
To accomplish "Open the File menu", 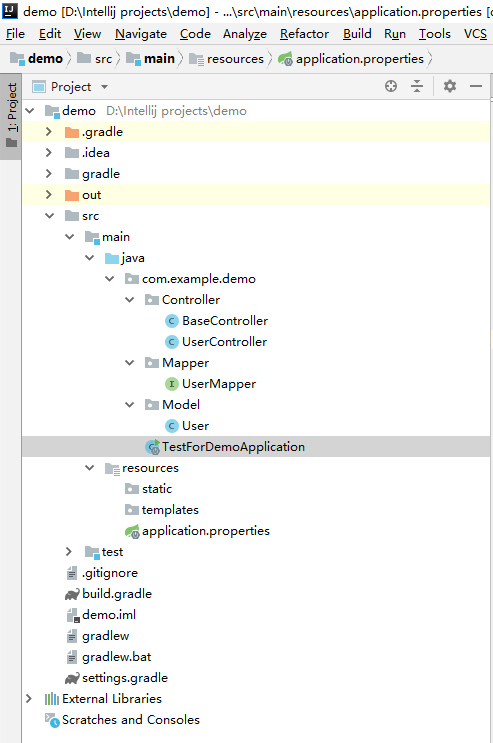I will 16,34.
